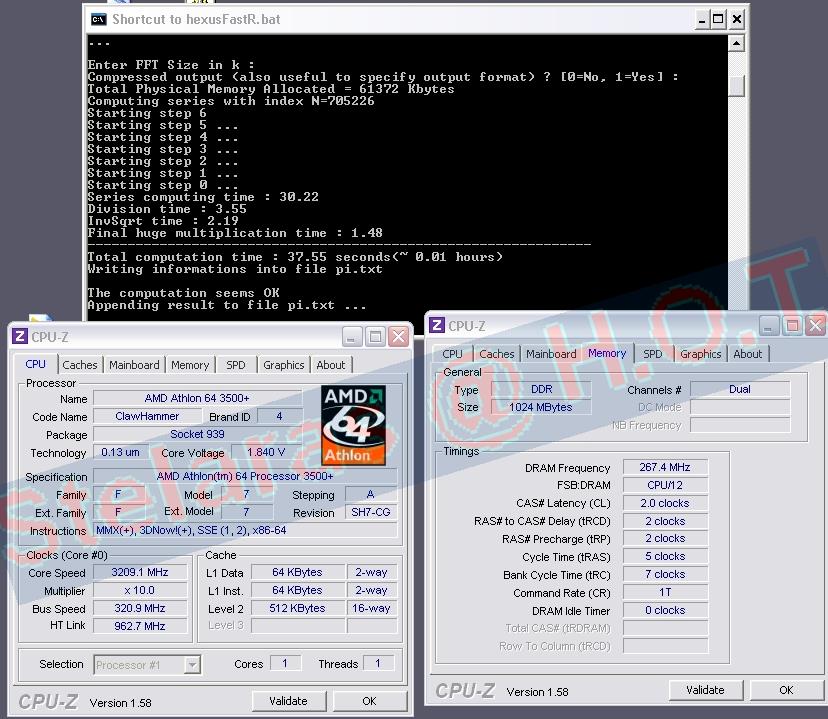This screenshot has width=828, height=719.
Task: Click the Total computation time line in console
Action: pos(295,257)
